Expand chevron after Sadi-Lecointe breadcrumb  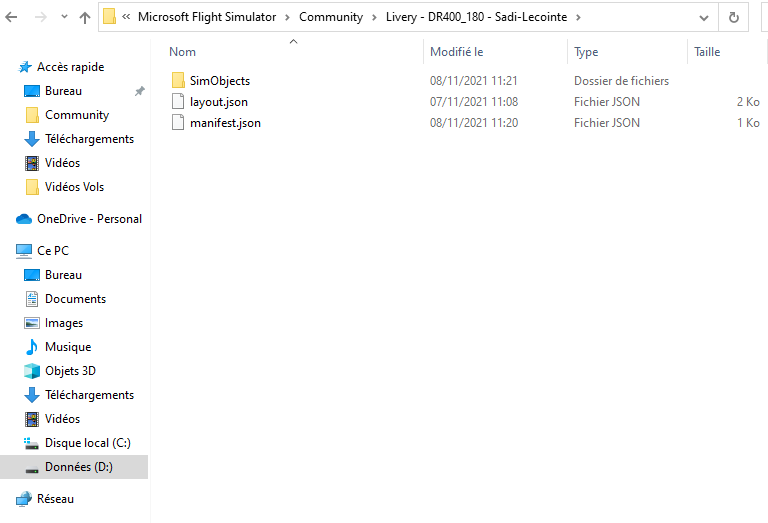tap(578, 18)
